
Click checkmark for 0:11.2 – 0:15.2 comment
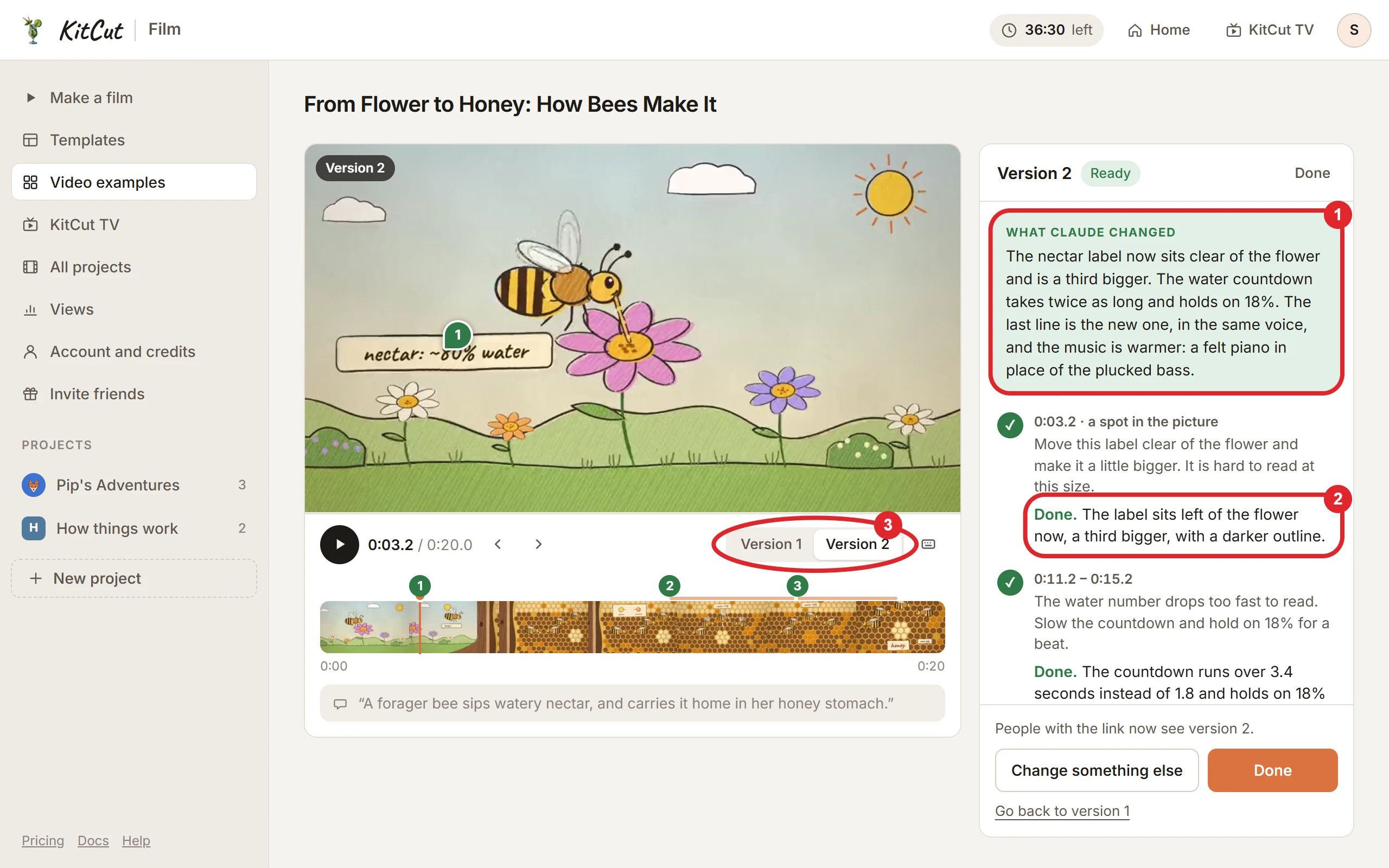[1010, 583]
